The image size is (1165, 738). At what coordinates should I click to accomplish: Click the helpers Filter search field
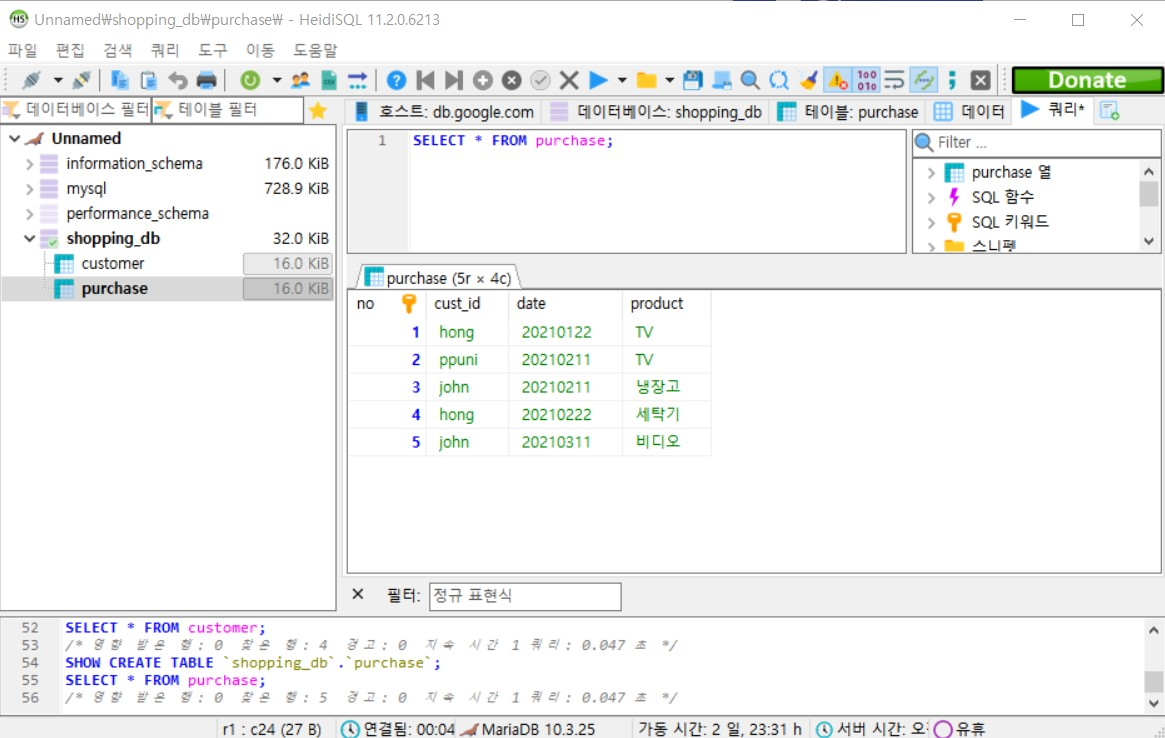click(1036, 142)
